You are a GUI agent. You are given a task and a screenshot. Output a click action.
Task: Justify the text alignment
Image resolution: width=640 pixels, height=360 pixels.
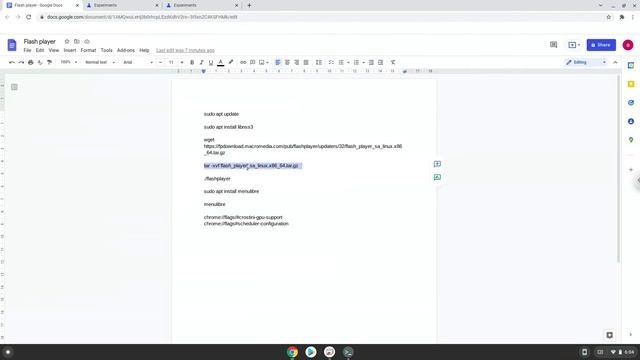[x=306, y=62]
